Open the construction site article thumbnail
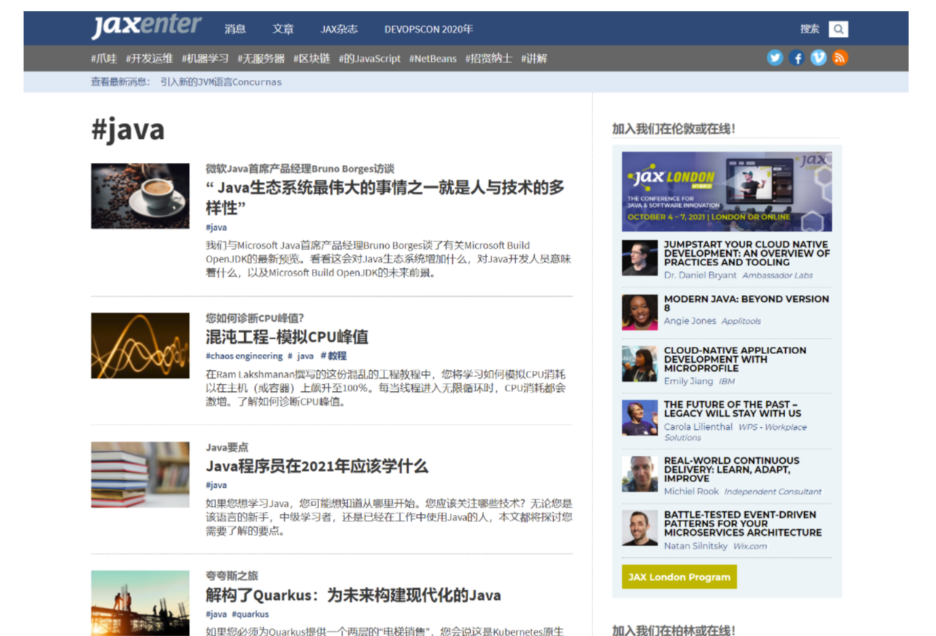Viewport: 936px width, 636px height. pyautogui.click(x=140, y=603)
